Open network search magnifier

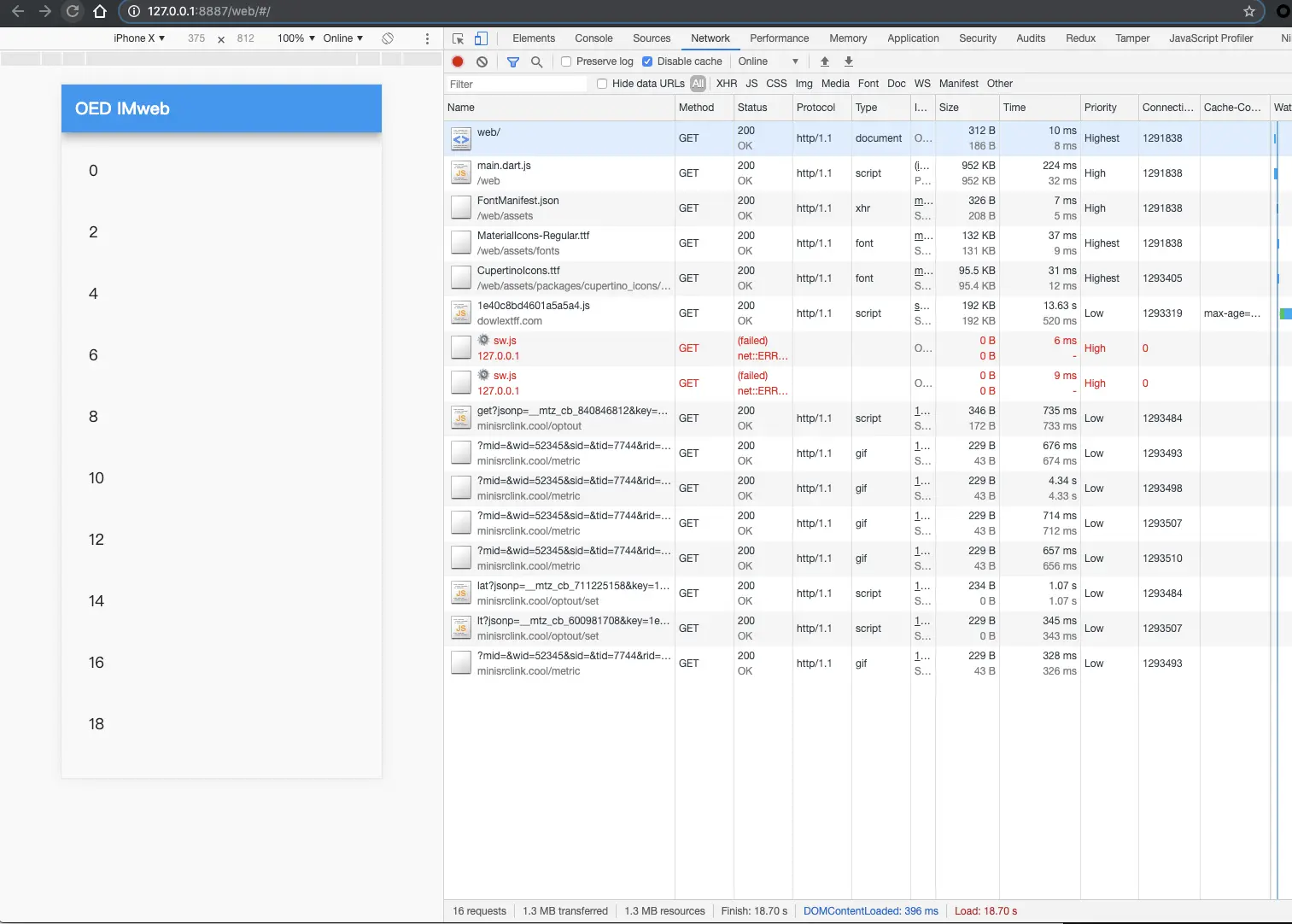537,61
